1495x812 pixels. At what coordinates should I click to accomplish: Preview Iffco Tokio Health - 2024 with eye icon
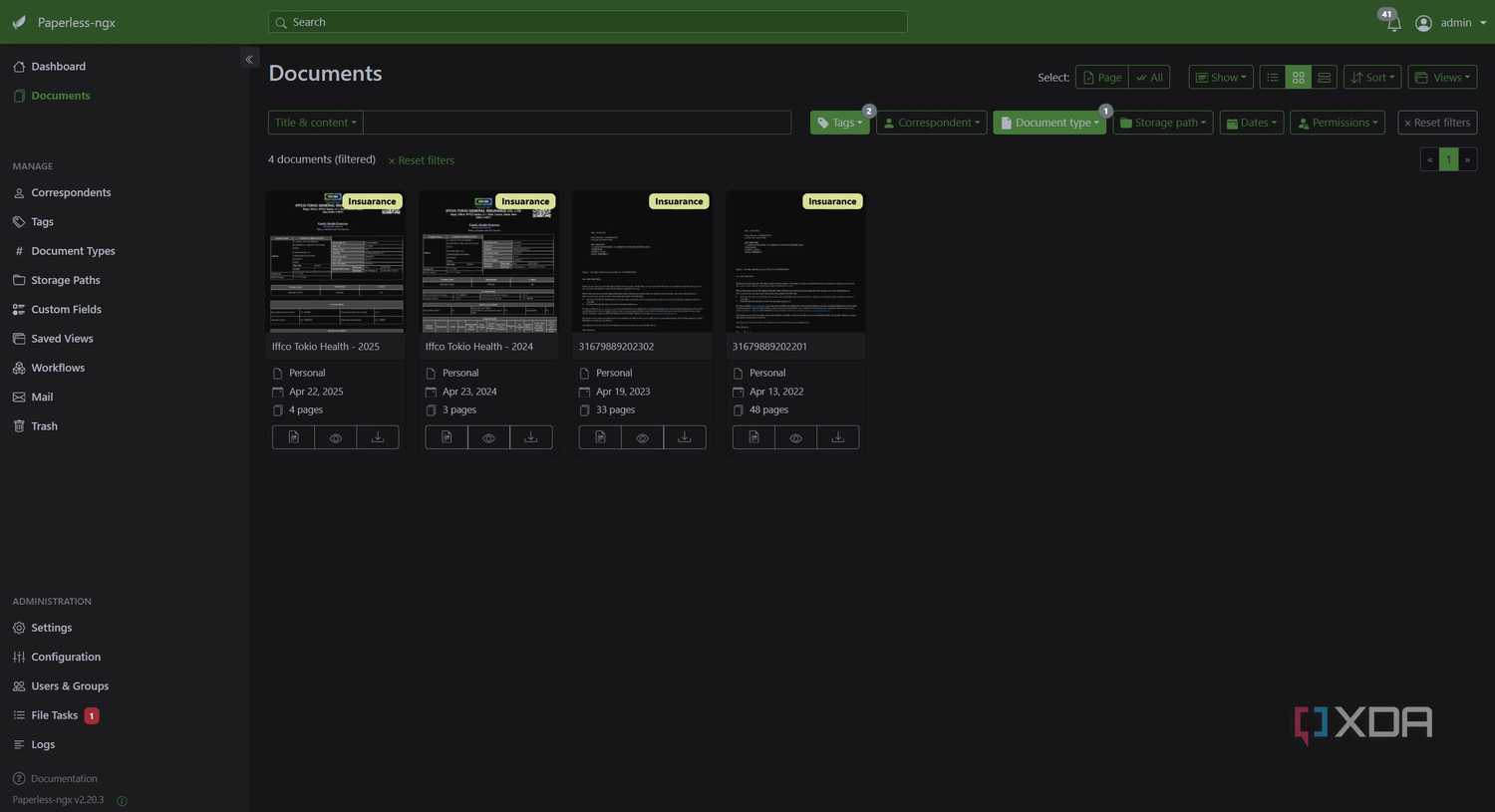(x=489, y=437)
